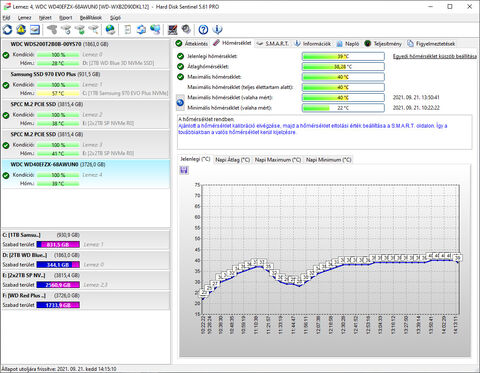Click the 831,5 GB free space bar
480x373 pixels.
[58, 245]
